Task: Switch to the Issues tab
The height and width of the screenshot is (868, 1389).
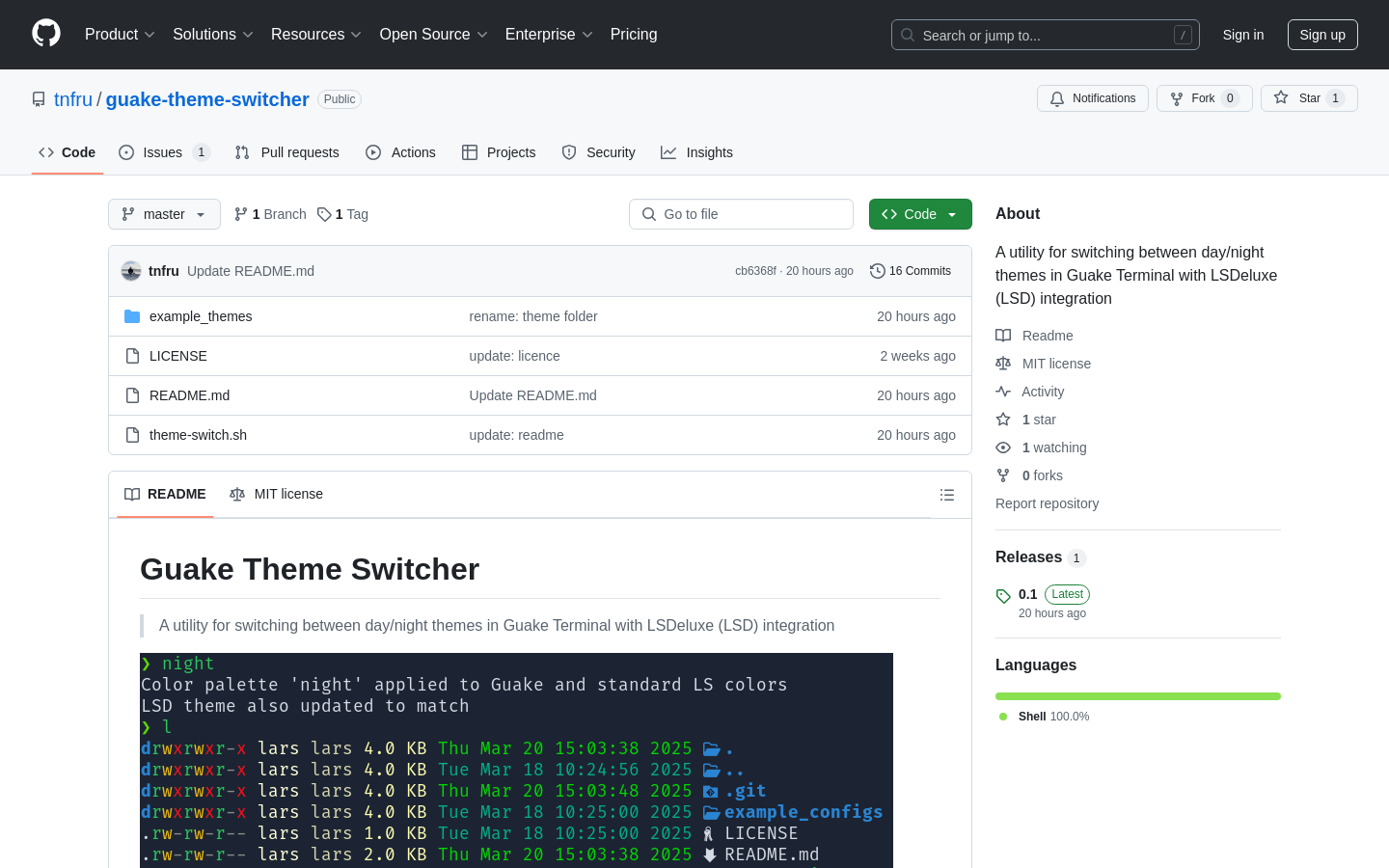Action: pos(164,152)
